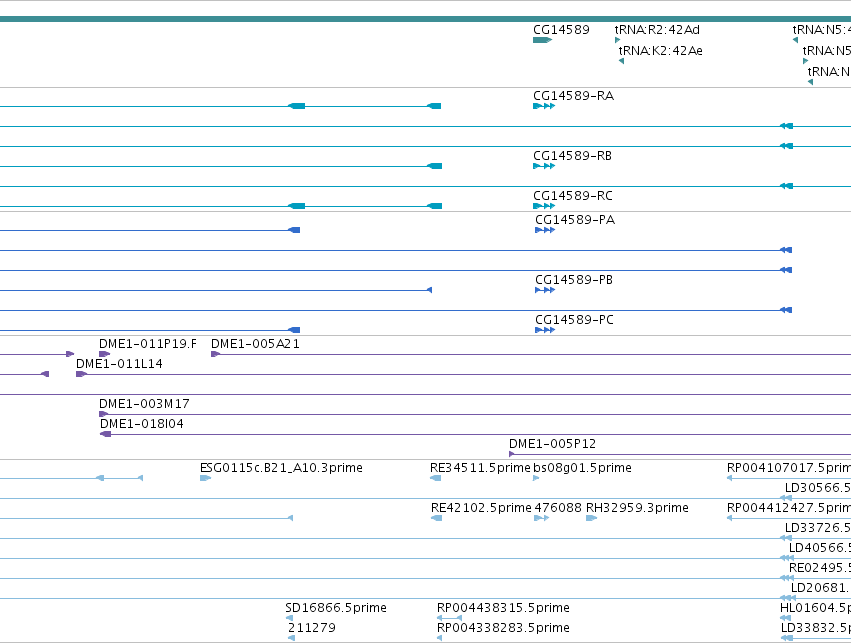Select the RE02495 EST label
The image size is (851, 643).
[x=820, y=568]
